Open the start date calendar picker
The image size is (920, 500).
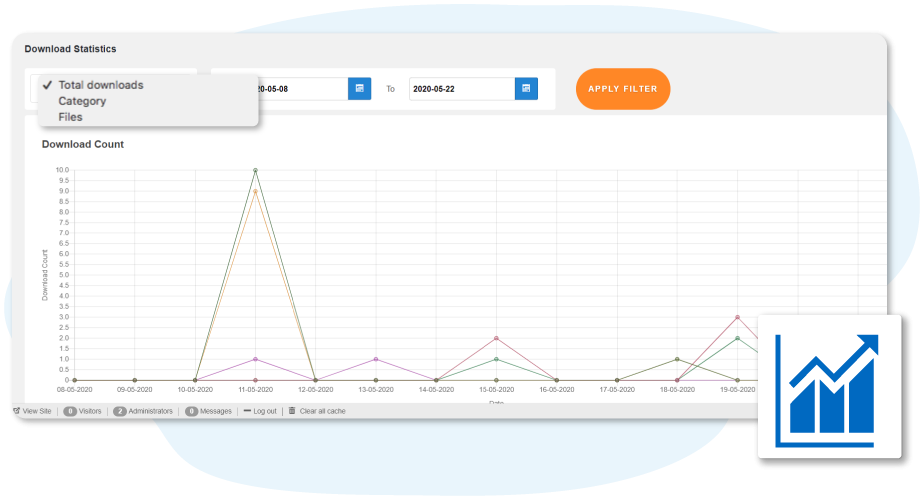point(359,89)
